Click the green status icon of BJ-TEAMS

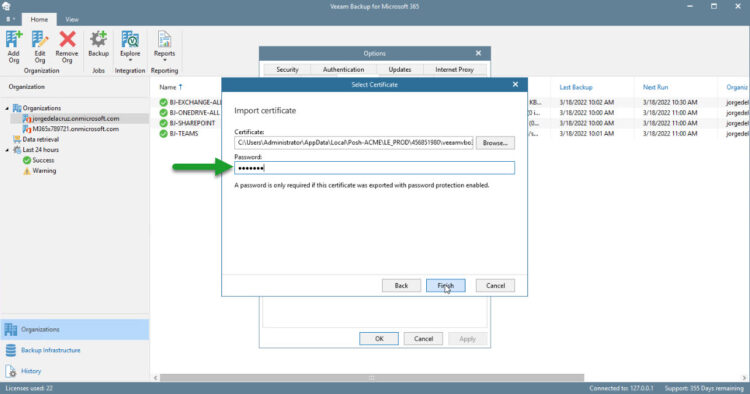[x=164, y=134]
